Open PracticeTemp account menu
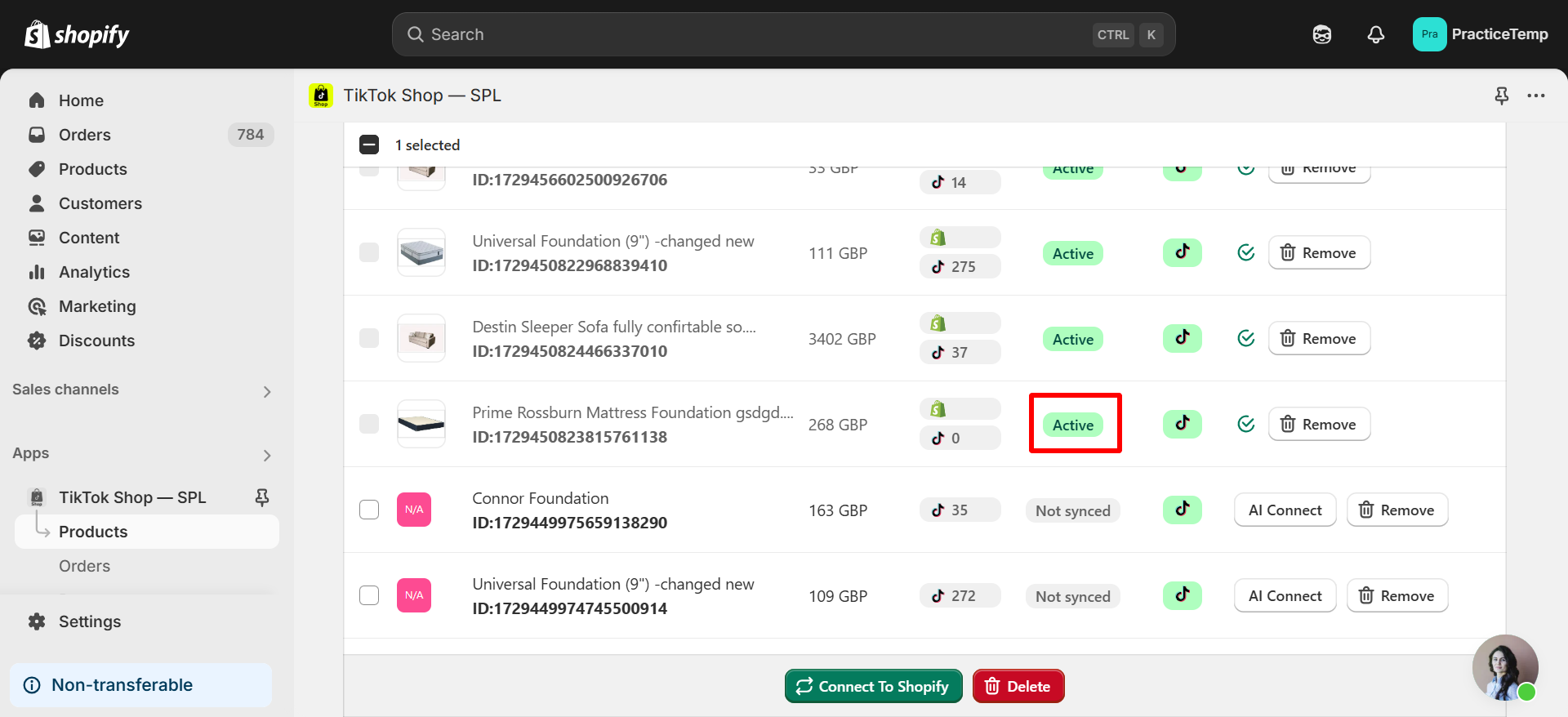1568x717 pixels. pyautogui.click(x=1480, y=34)
